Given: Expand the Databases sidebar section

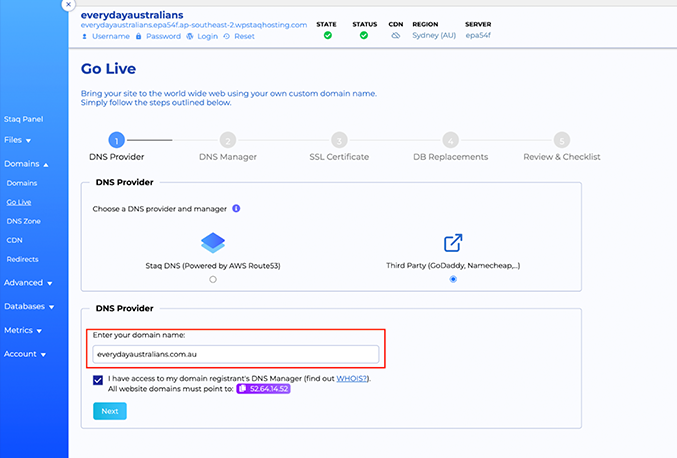Looking at the screenshot, I should pyautogui.click(x=29, y=306).
